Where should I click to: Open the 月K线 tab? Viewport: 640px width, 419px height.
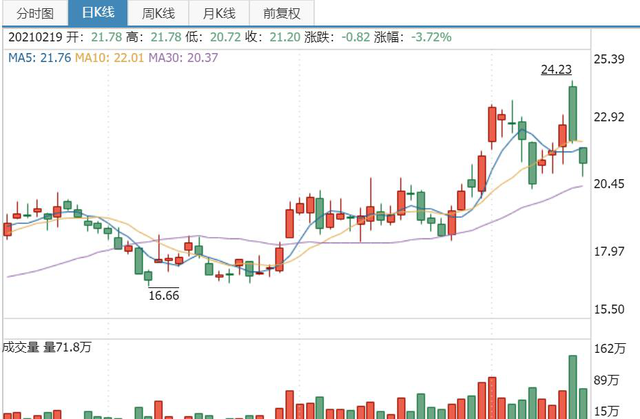[x=219, y=13]
